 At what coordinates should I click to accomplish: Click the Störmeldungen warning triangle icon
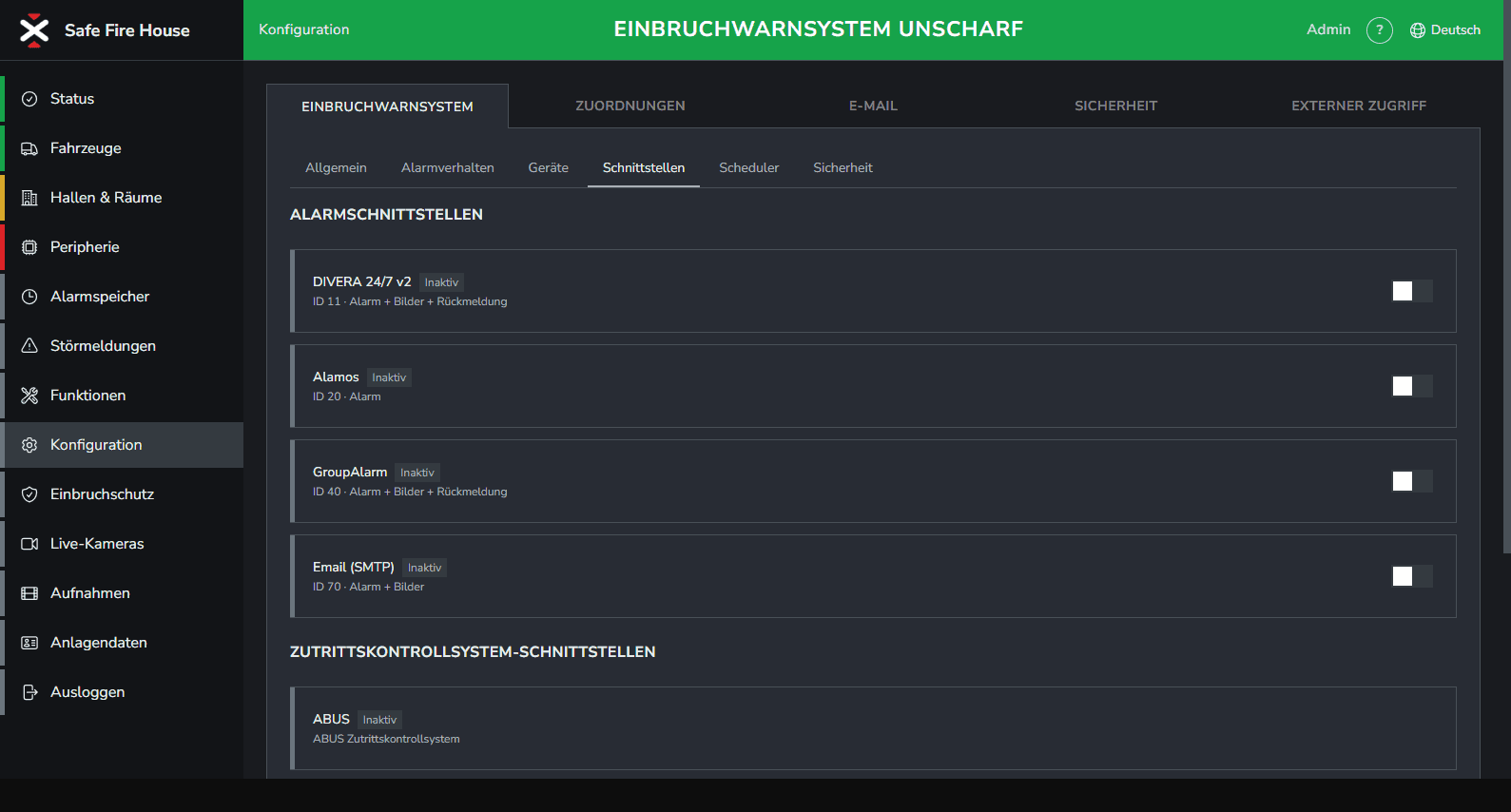click(29, 346)
